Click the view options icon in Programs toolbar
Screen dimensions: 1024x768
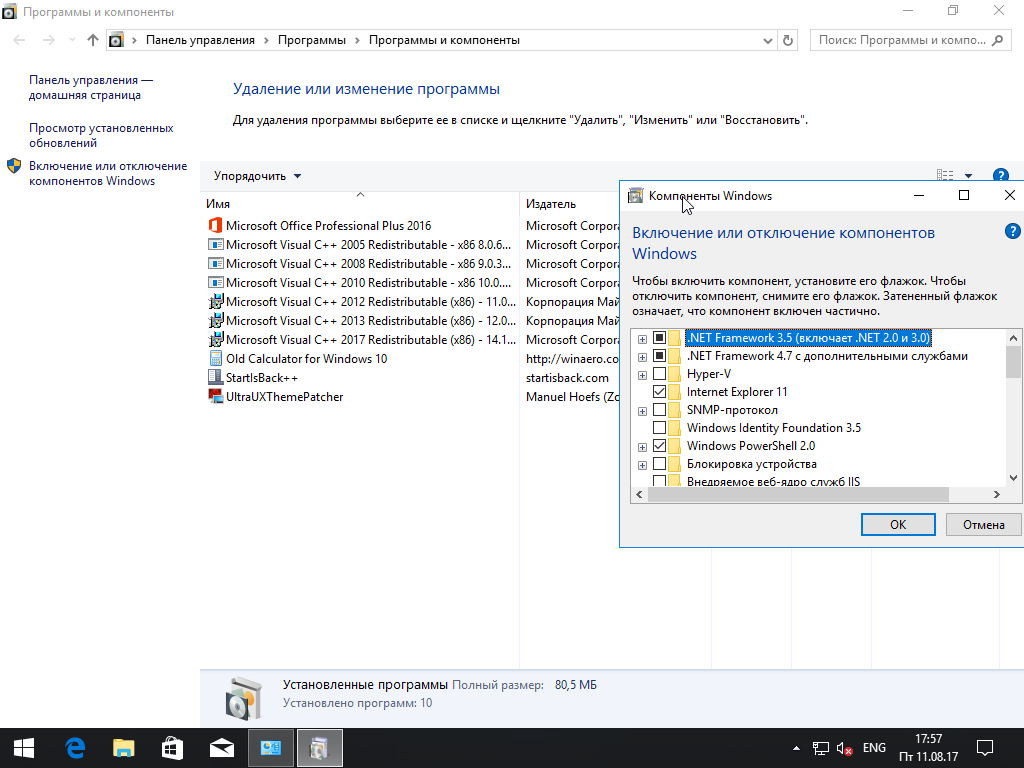click(945, 175)
